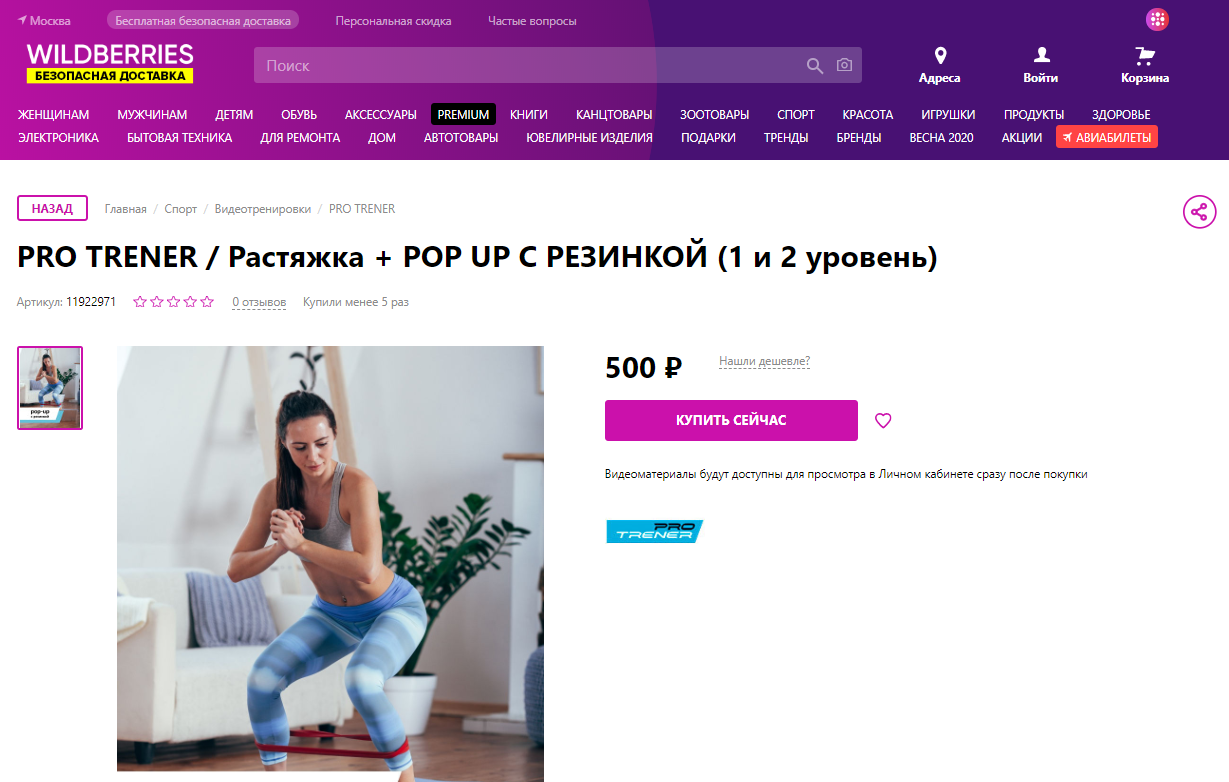Open the Корзина shopping cart

click(x=1145, y=56)
